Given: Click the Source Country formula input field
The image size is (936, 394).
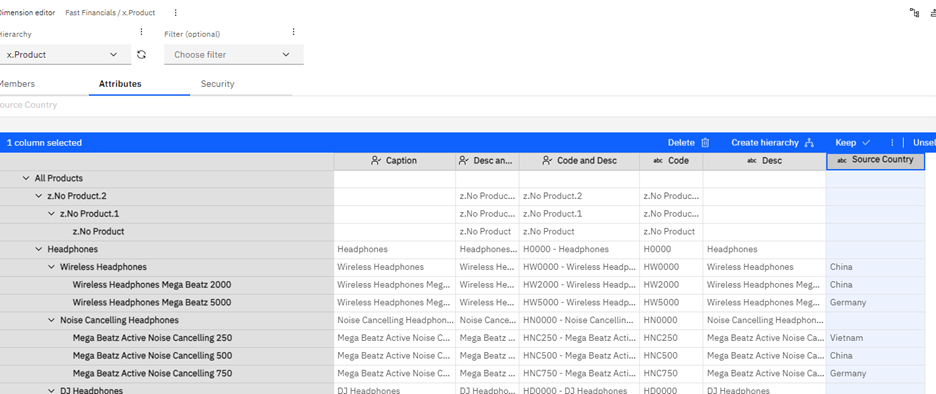Looking at the screenshot, I should (468, 105).
